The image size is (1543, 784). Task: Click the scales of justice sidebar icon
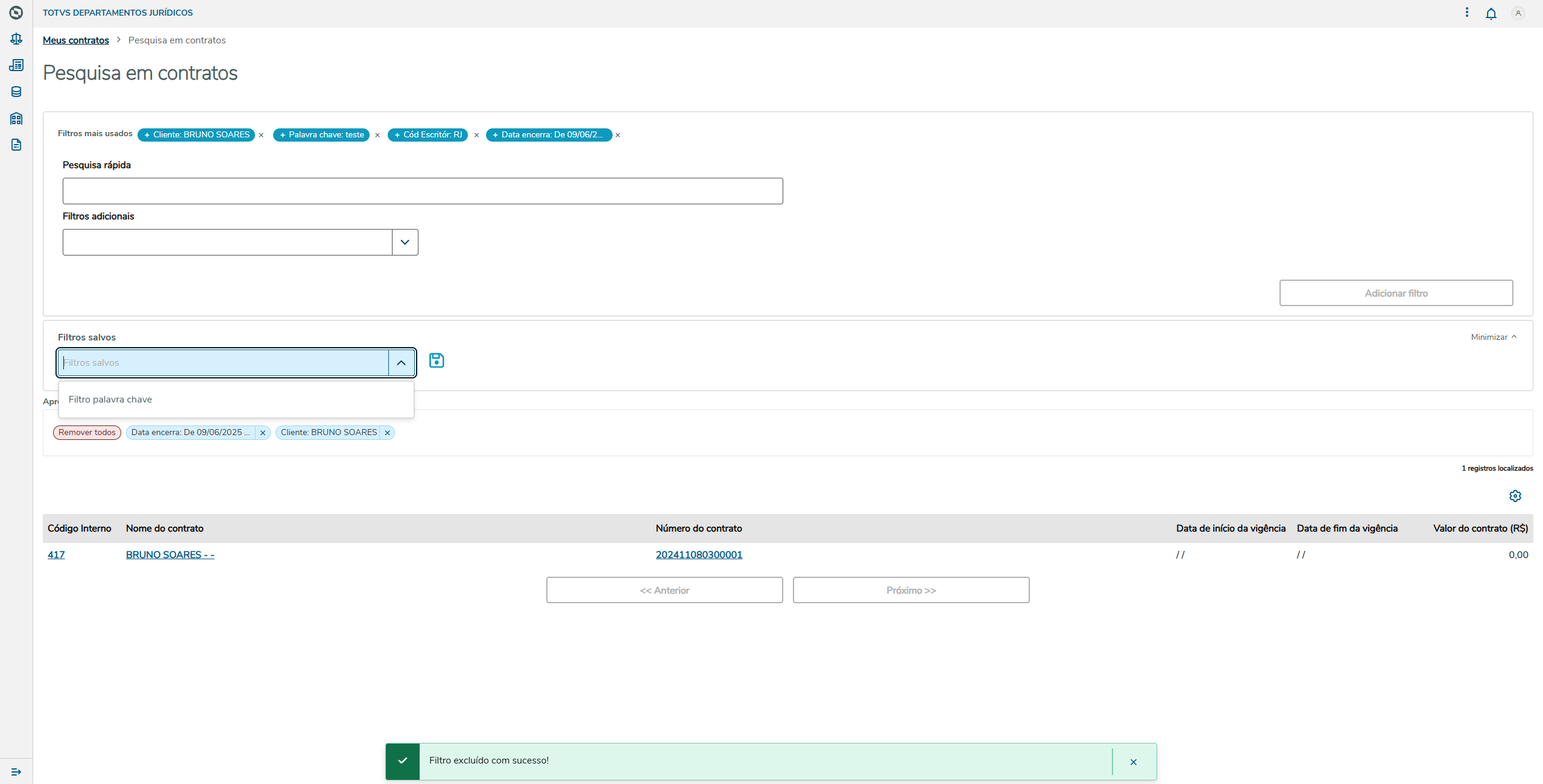(x=16, y=39)
